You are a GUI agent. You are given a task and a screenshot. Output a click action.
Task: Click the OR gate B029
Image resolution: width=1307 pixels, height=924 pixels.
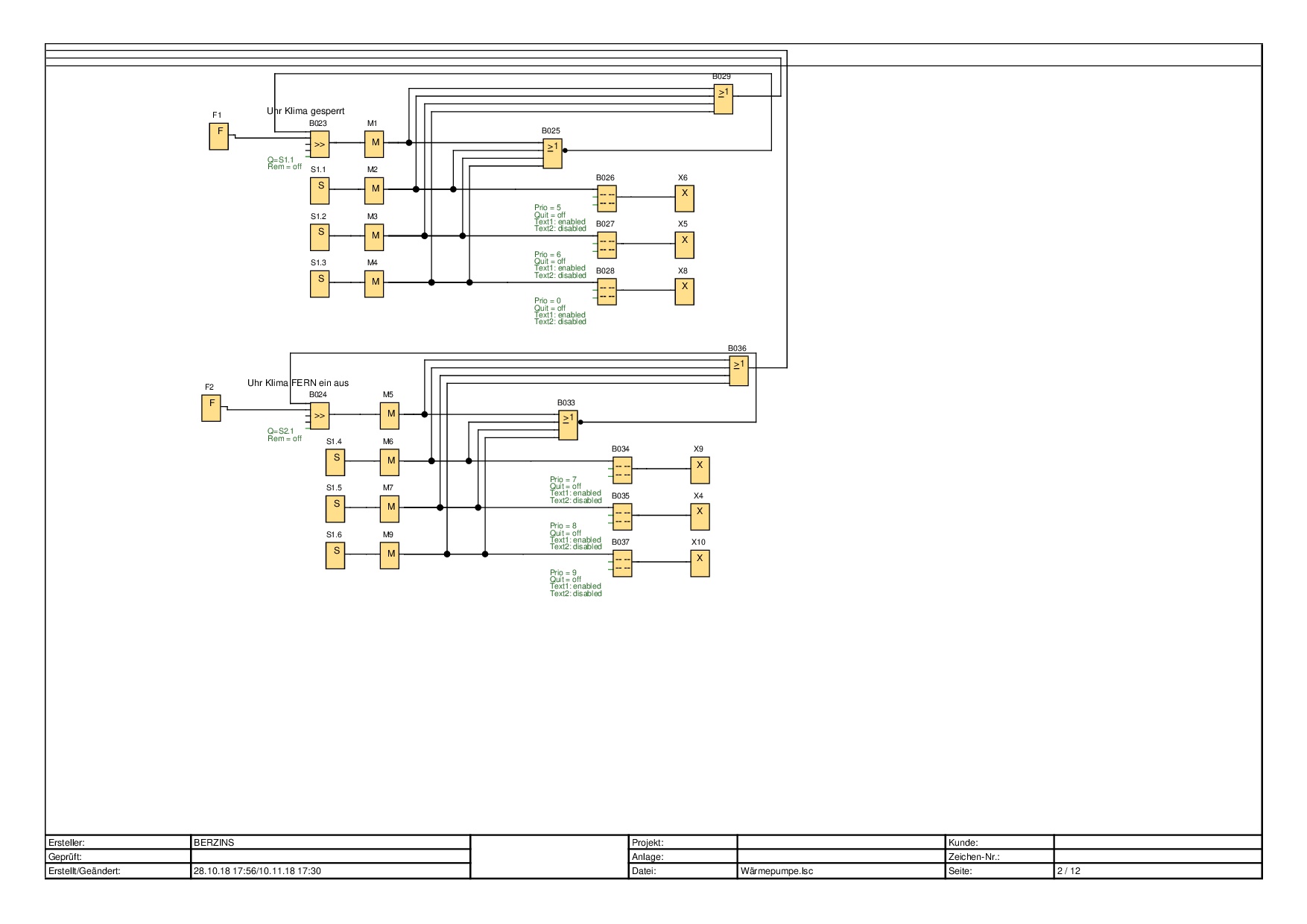click(x=723, y=100)
